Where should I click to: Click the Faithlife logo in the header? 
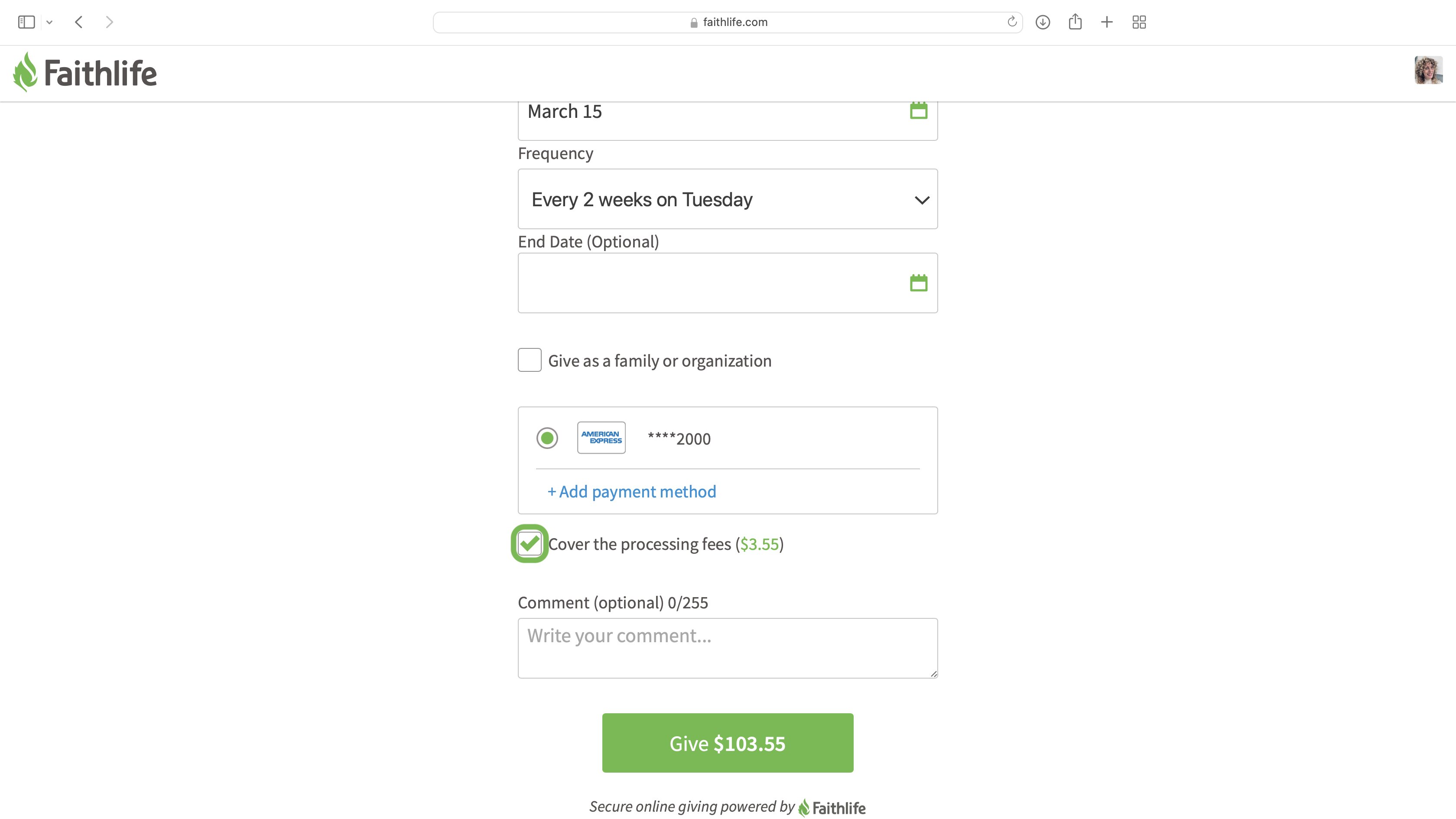85,72
